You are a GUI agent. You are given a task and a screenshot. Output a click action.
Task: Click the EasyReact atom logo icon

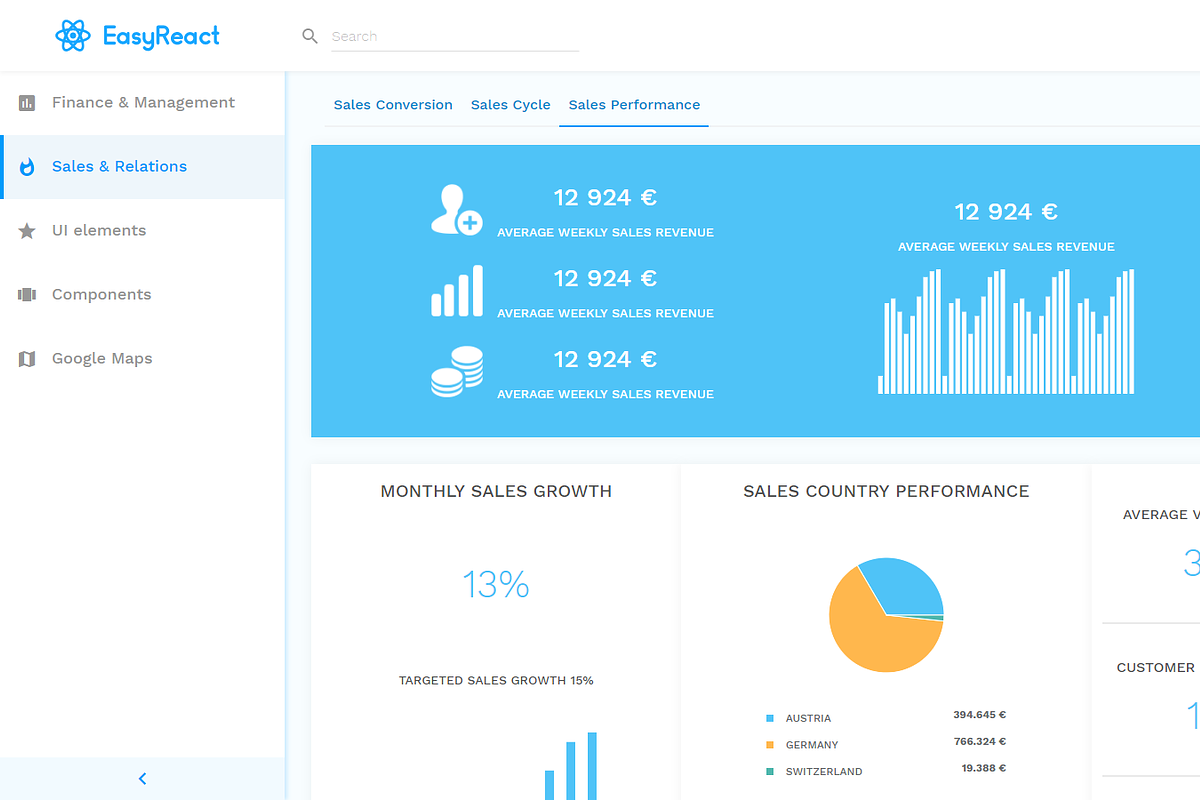pos(74,36)
